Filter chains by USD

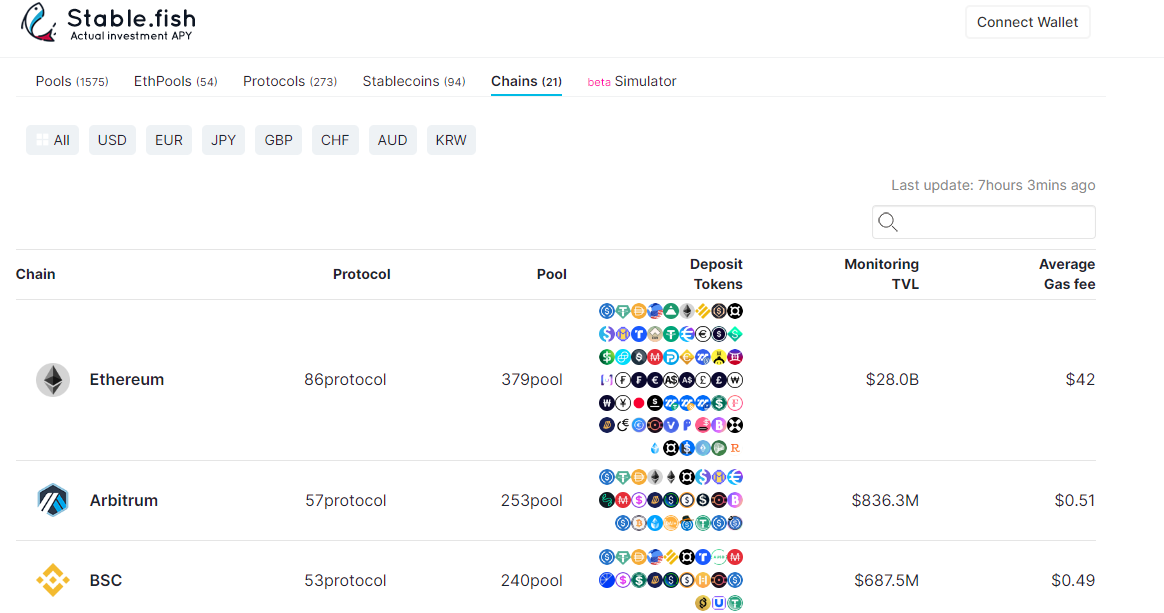pyautogui.click(x=112, y=140)
